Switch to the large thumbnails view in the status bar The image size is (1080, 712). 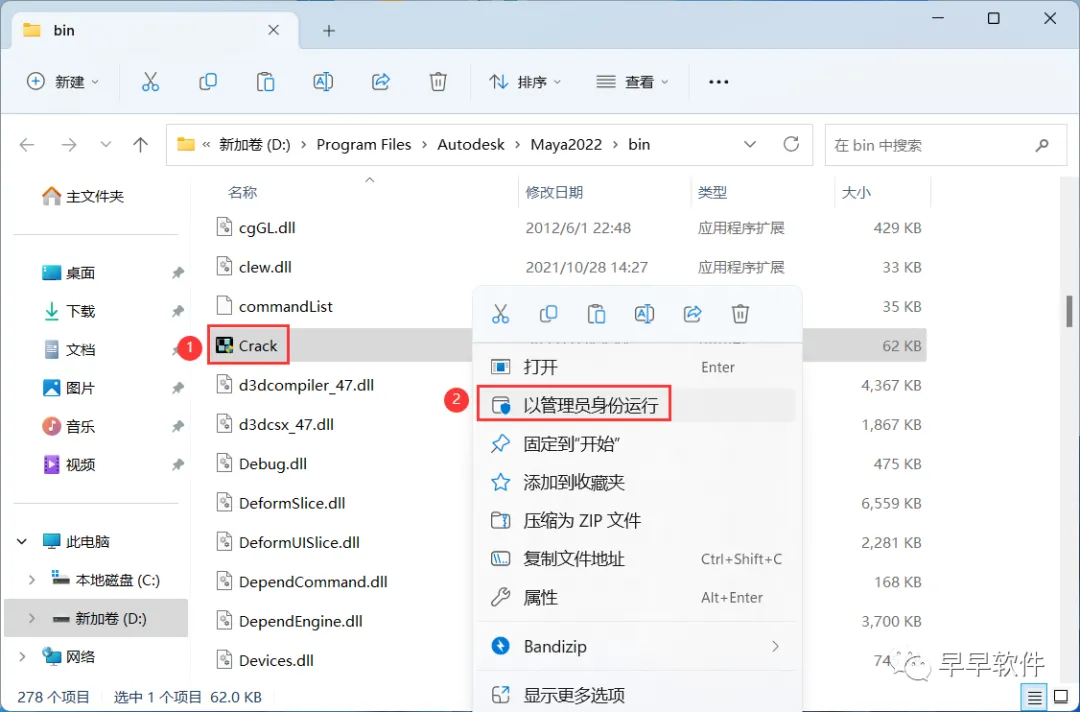1061,698
